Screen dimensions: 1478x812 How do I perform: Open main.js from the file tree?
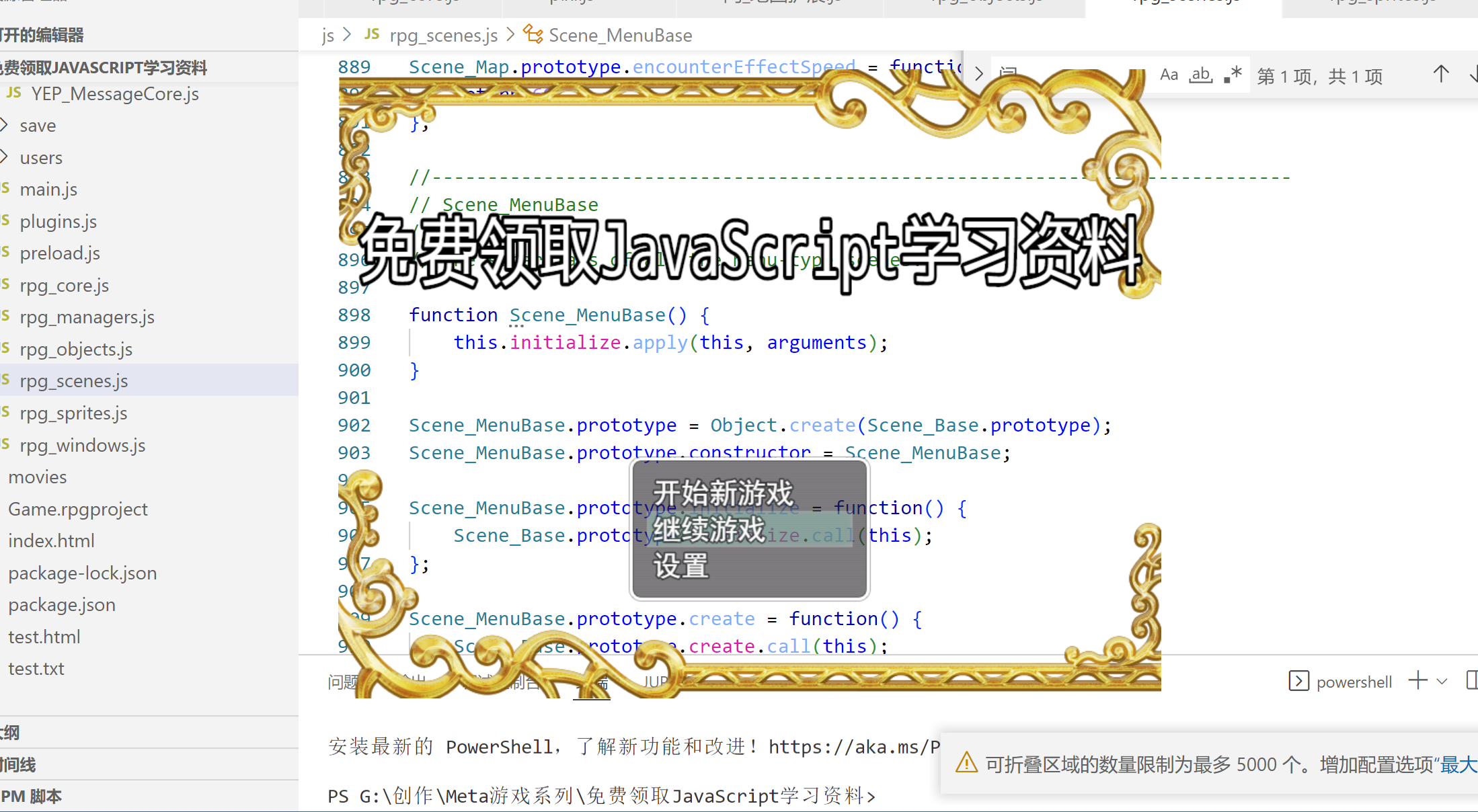coord(48,189)
